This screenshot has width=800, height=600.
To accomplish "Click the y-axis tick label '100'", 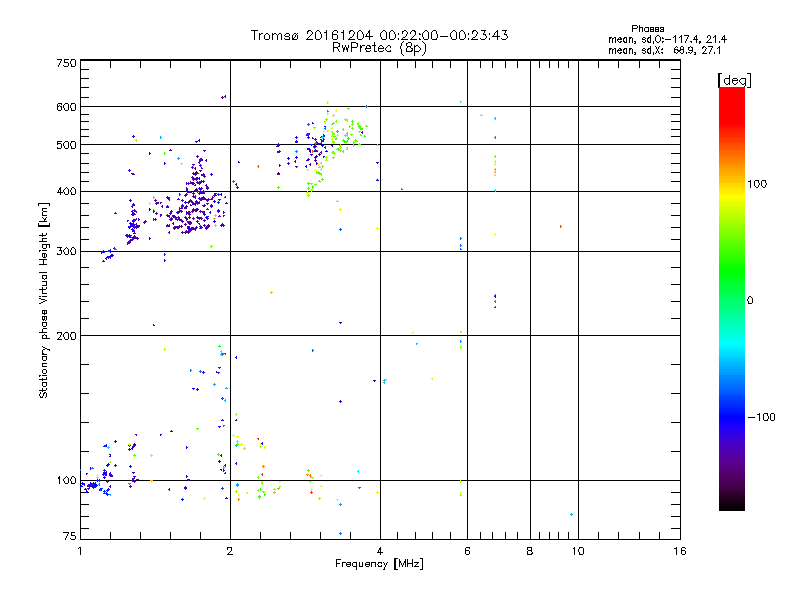I will [x=66, y=481].
